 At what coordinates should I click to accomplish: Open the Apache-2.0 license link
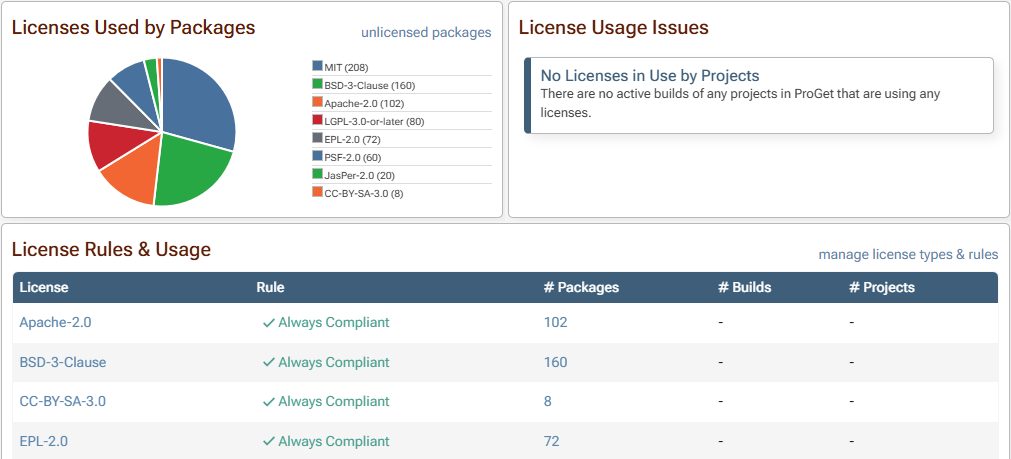pyautogui.click(x=56, y=322)
